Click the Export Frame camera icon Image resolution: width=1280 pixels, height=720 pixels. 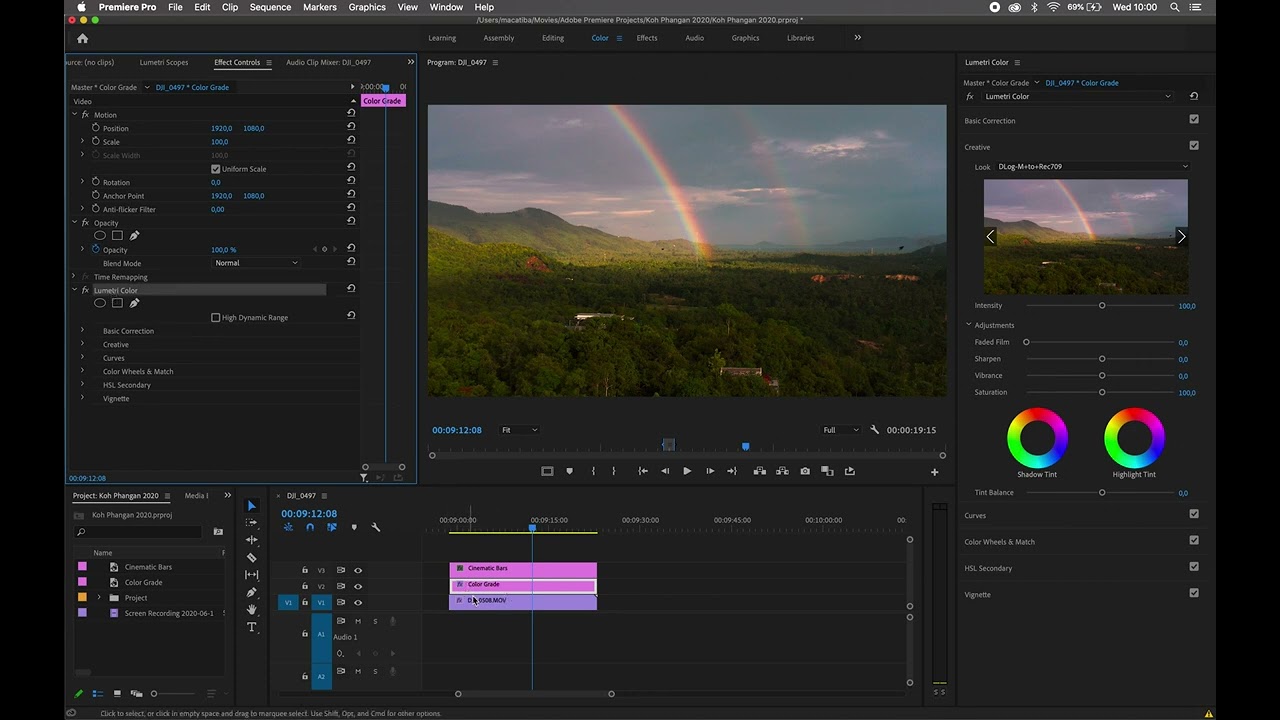(x=805, y=471)
